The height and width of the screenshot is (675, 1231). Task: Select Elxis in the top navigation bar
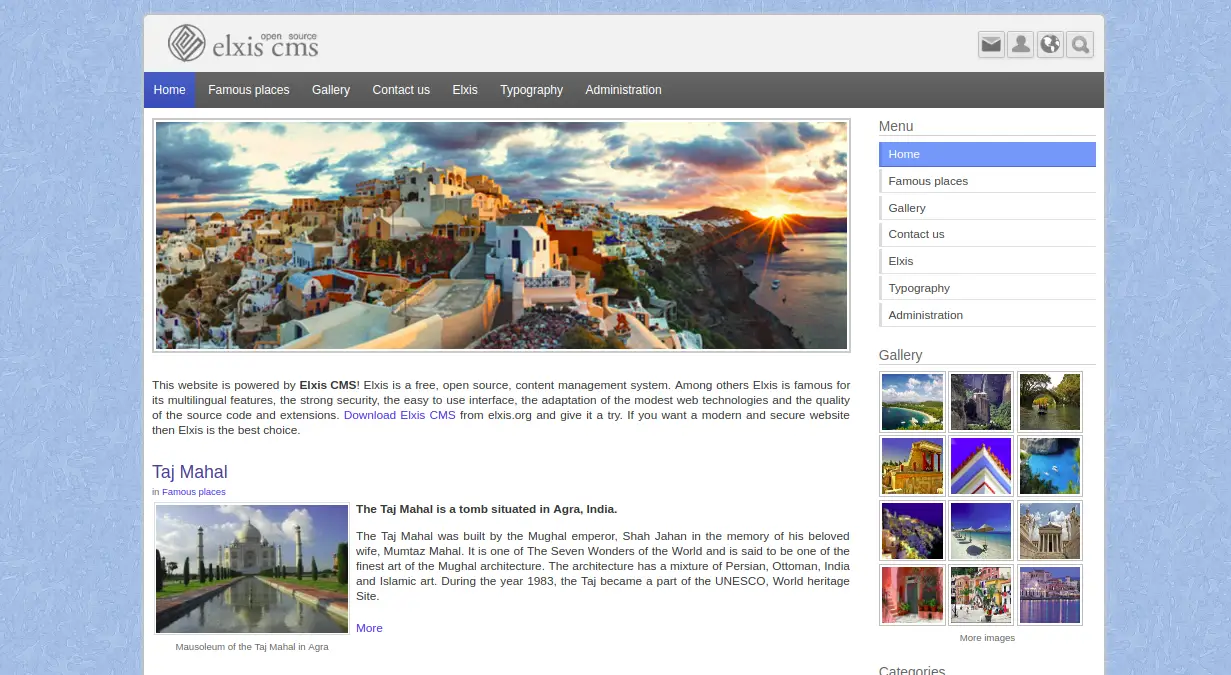pos(465,90)
